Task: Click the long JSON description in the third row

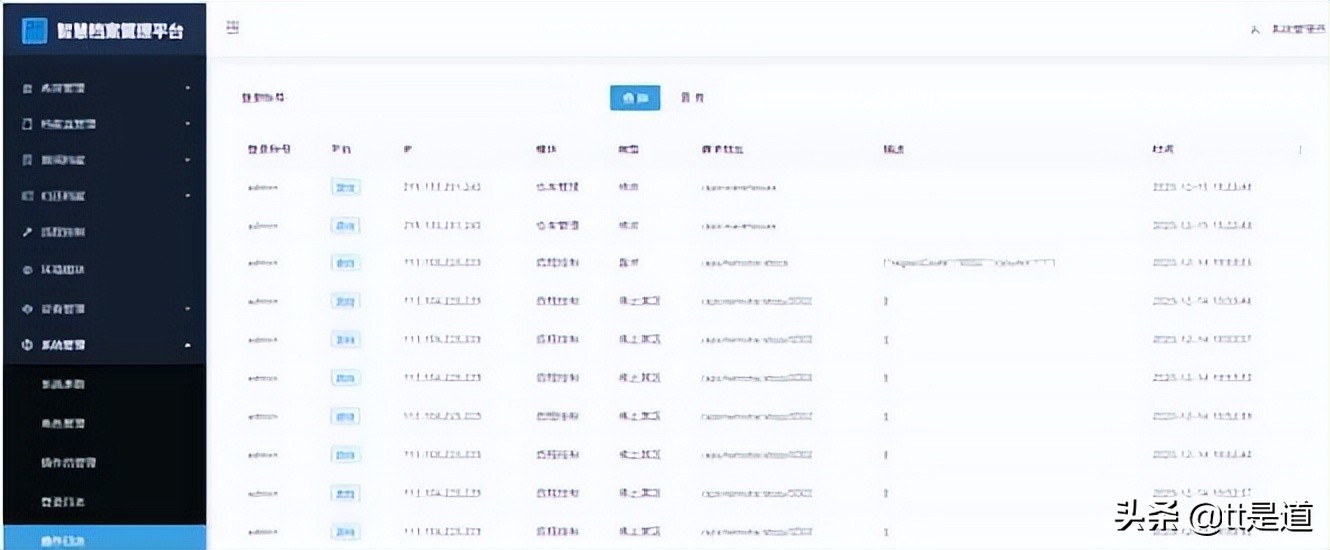Action: (969, 263)
